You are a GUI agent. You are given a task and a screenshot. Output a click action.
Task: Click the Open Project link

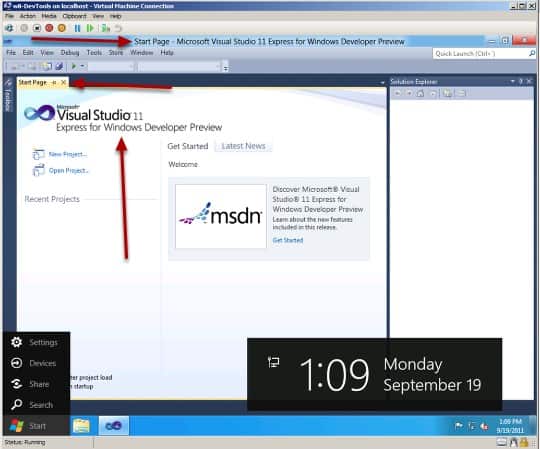point(69,170)
